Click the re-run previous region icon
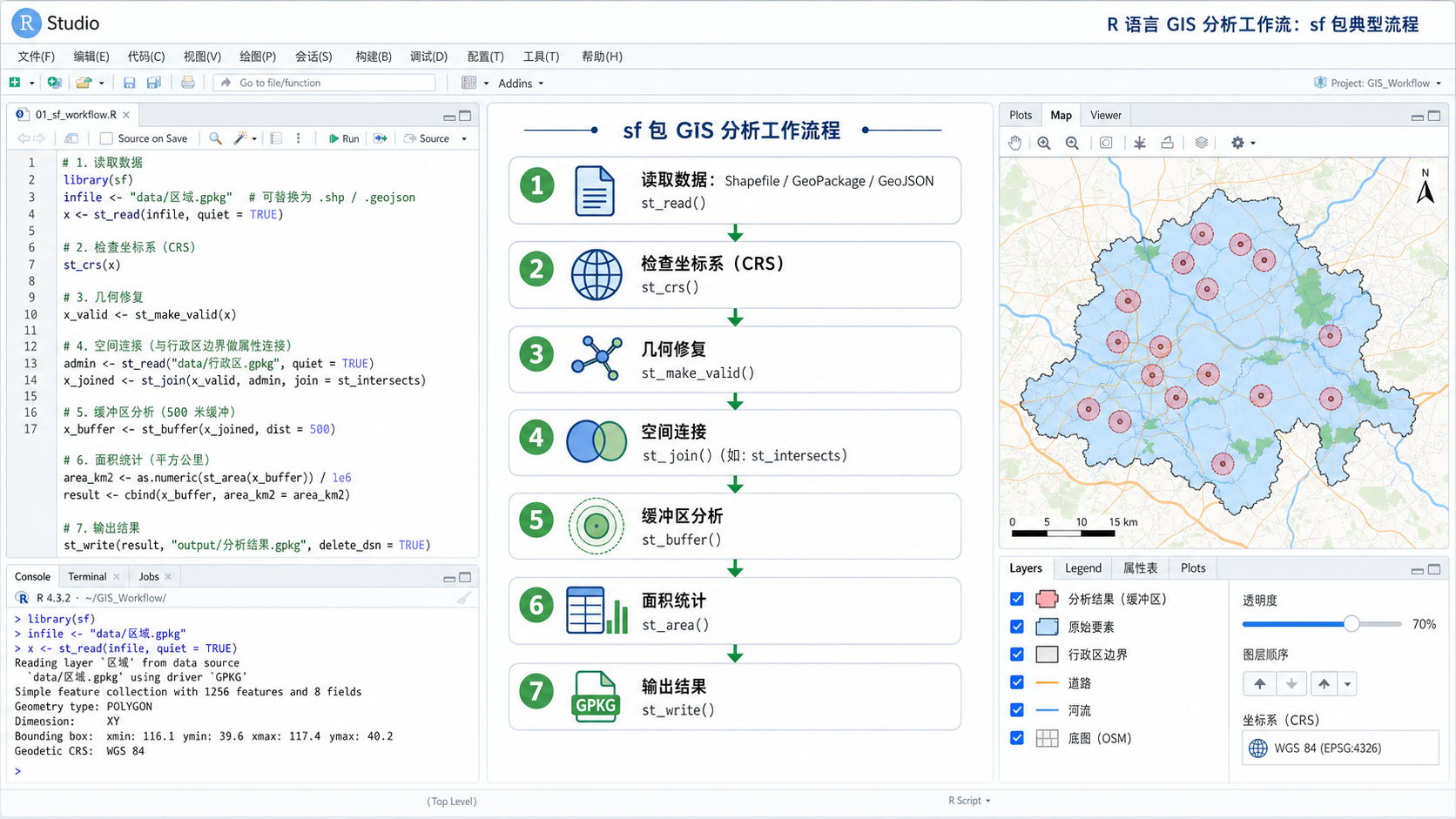Screen dimensions: 1456x819 381,138
